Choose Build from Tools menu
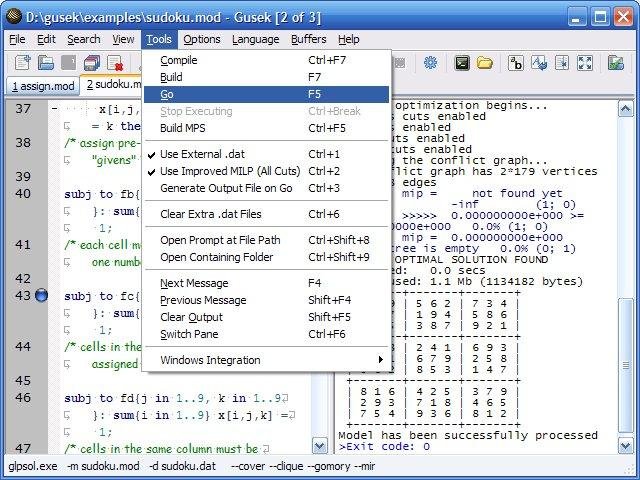 (x=266, y=77)
